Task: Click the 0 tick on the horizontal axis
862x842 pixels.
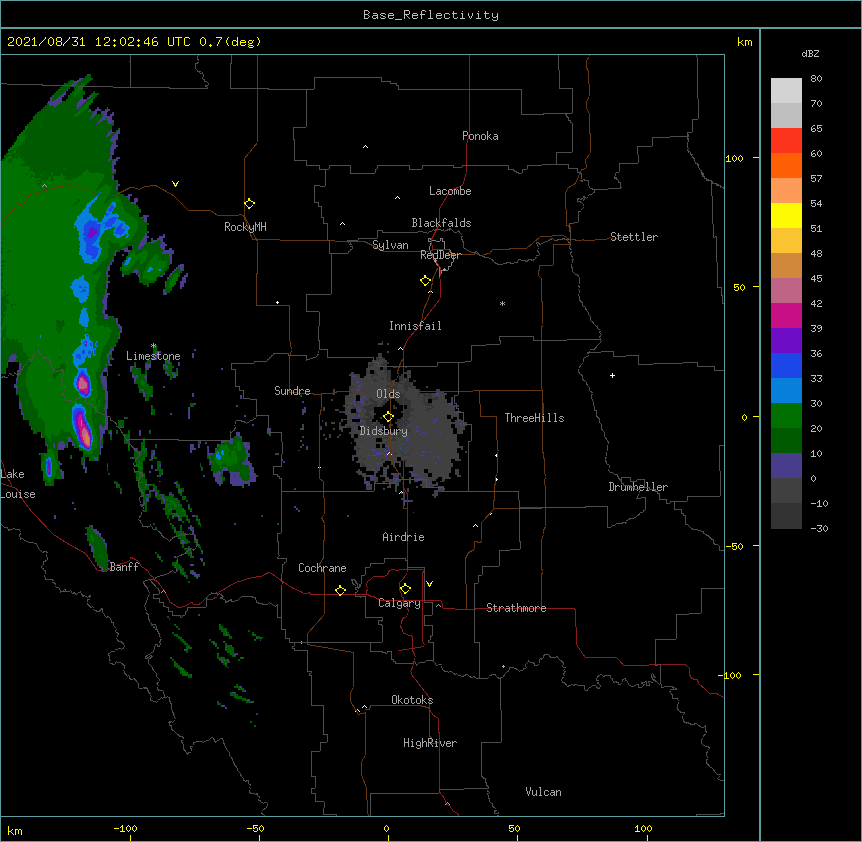Action: [x=386, y=829]
